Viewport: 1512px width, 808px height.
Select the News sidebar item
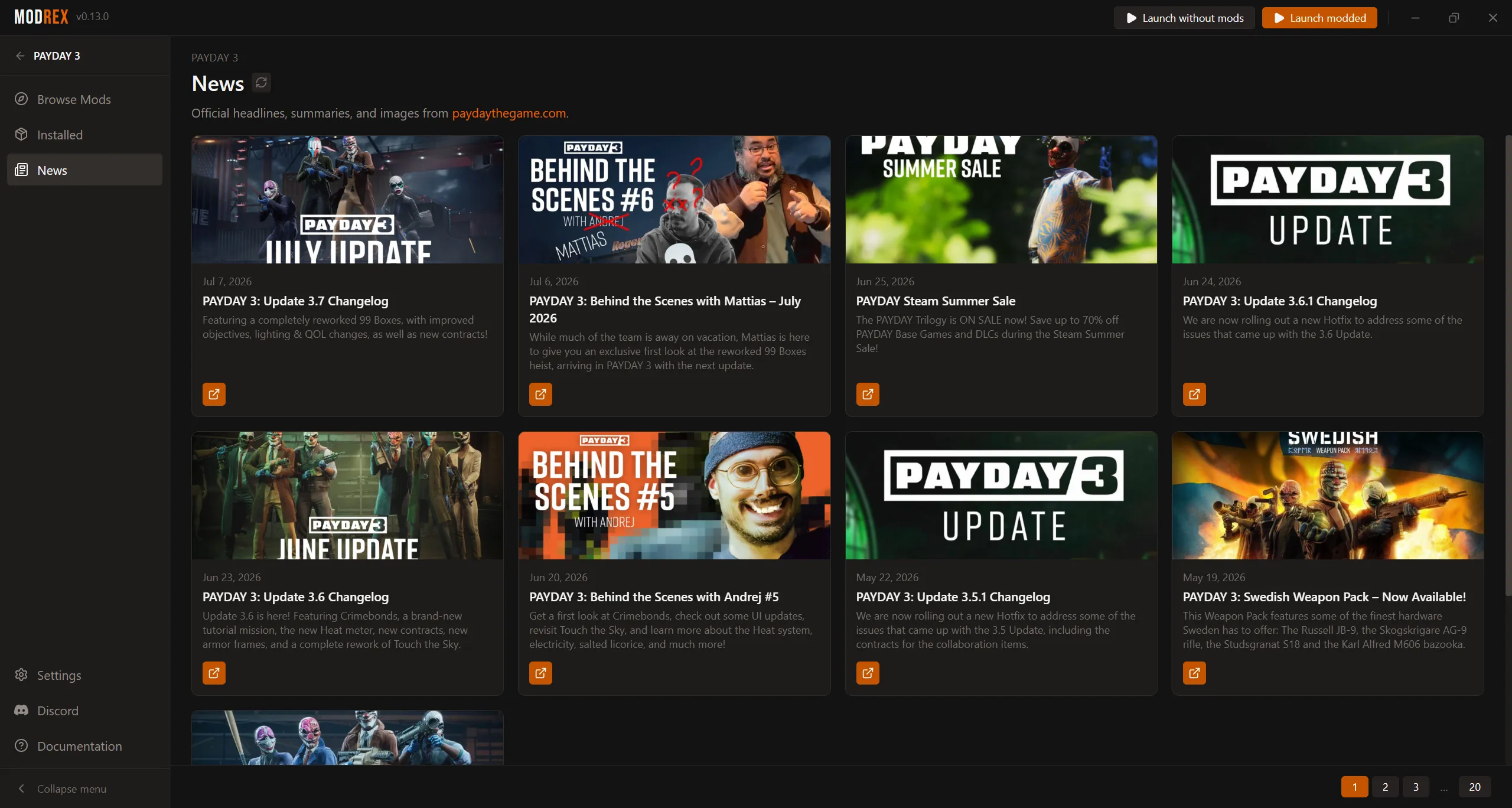click(84, 170)
